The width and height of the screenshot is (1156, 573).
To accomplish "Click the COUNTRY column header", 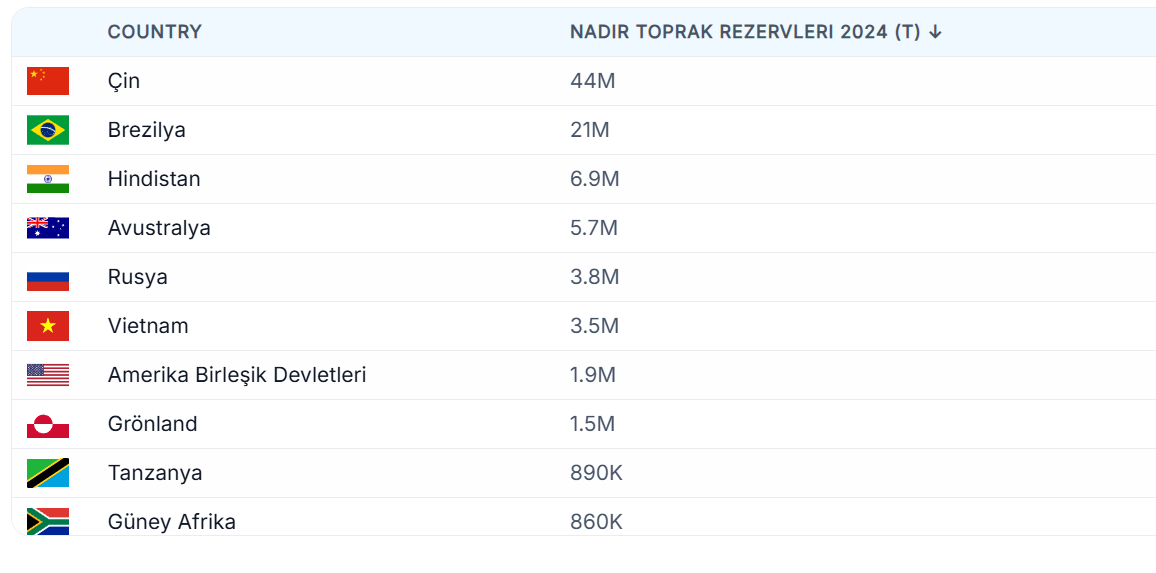I will click(x=155, y=32).
